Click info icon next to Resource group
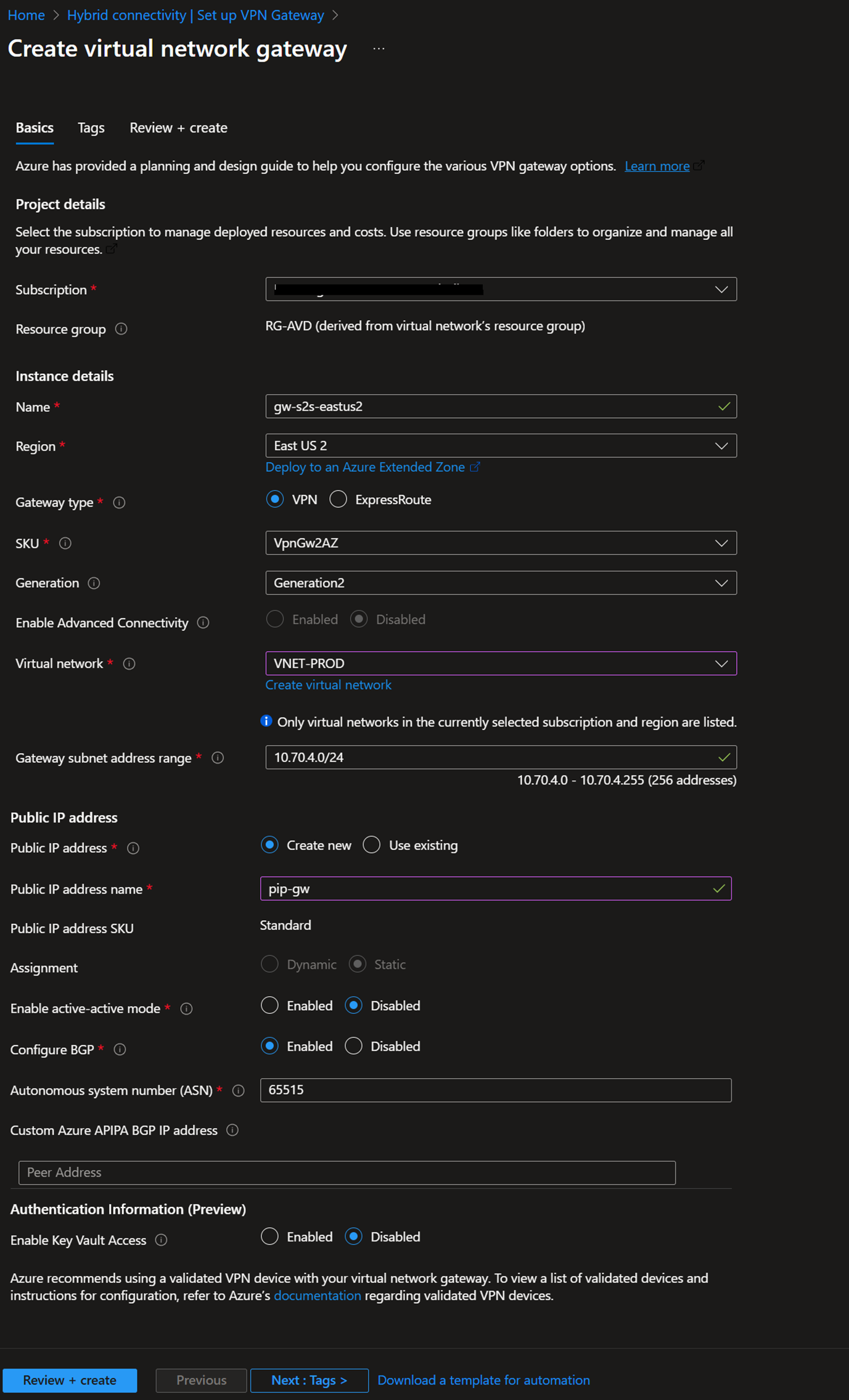This screenshot has height=1400, width=849. pos(121,329)
